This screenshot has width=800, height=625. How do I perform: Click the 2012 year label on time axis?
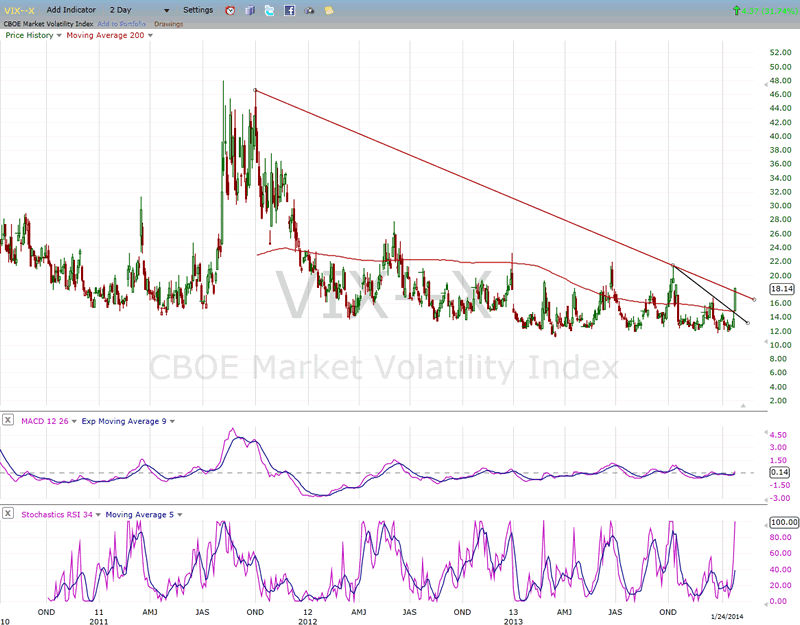308,621
